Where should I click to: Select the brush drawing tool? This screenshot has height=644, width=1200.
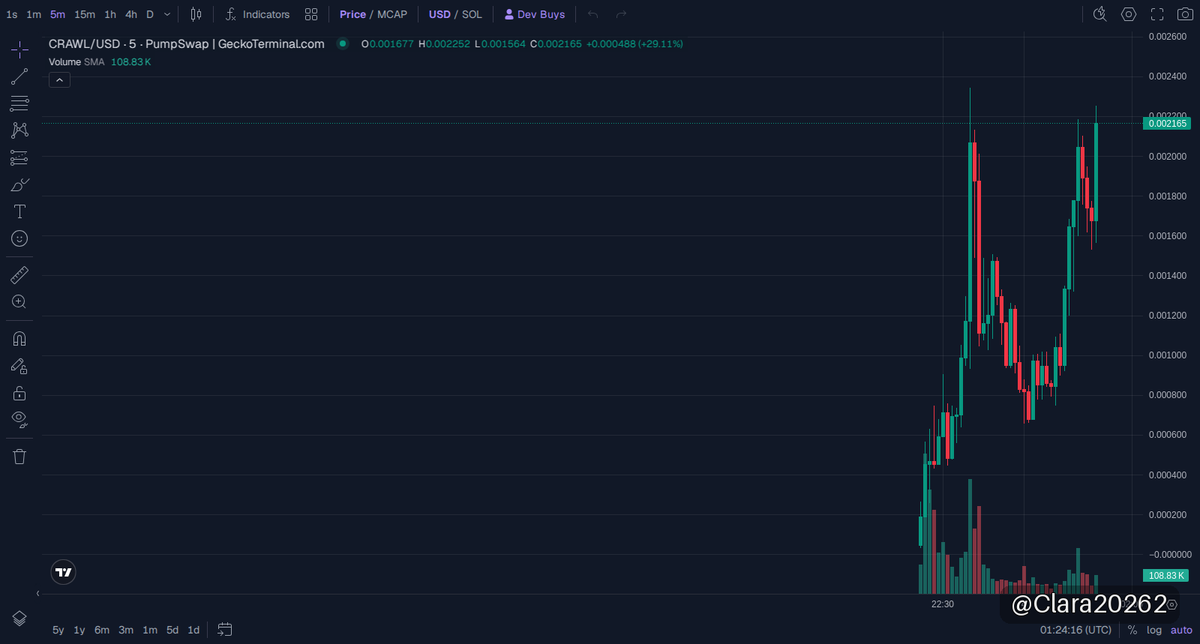point(19,184)
